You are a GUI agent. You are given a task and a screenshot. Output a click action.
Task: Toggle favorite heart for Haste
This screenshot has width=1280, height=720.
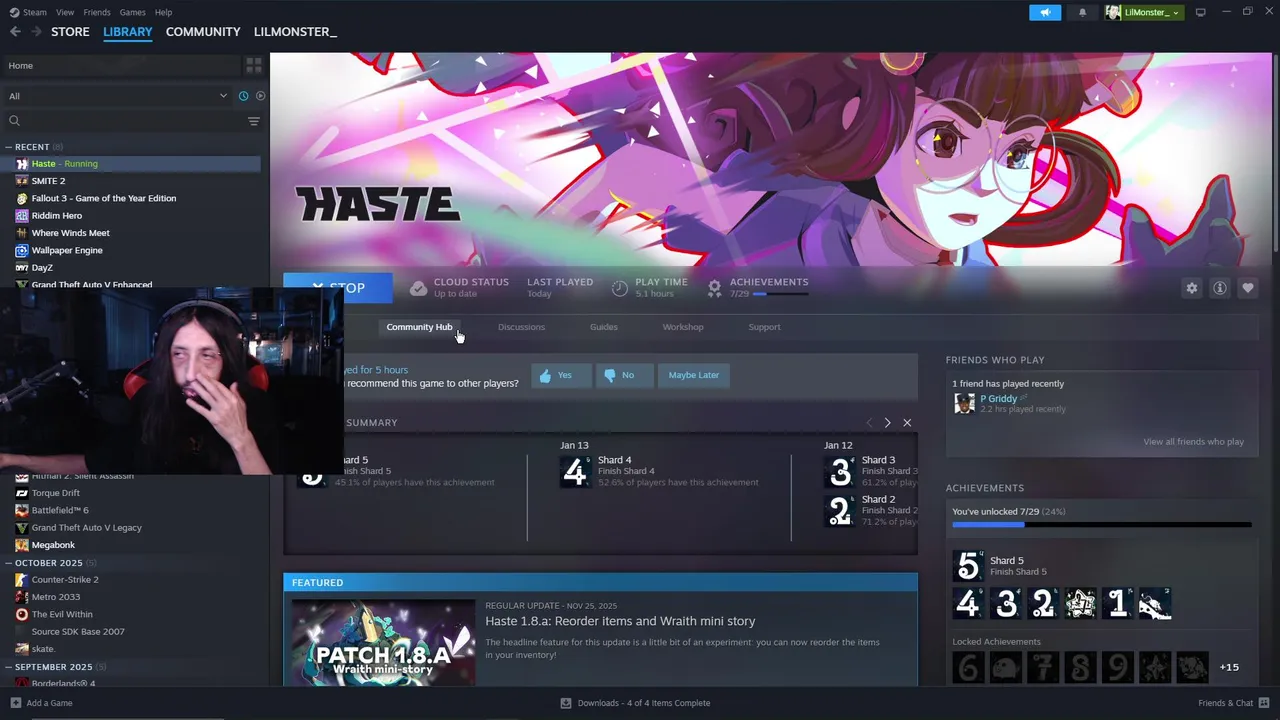[x=1247, y=288]
